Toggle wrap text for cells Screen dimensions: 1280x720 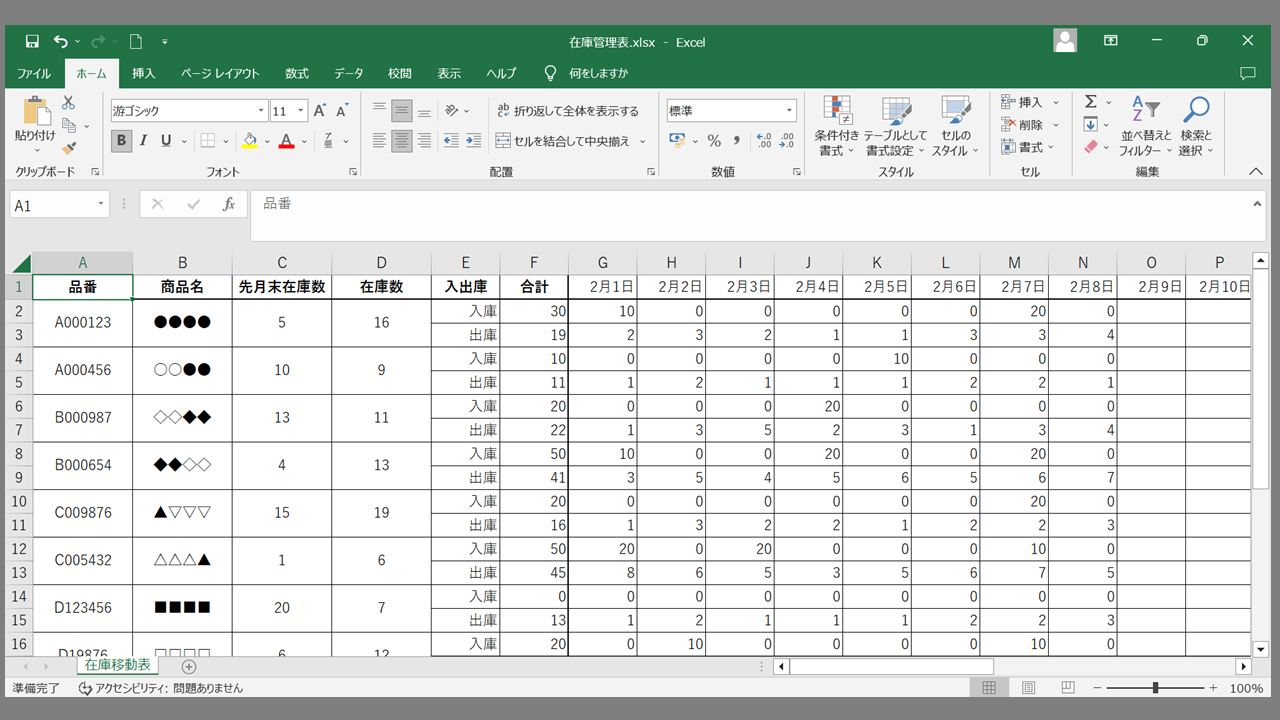point(567,111)
